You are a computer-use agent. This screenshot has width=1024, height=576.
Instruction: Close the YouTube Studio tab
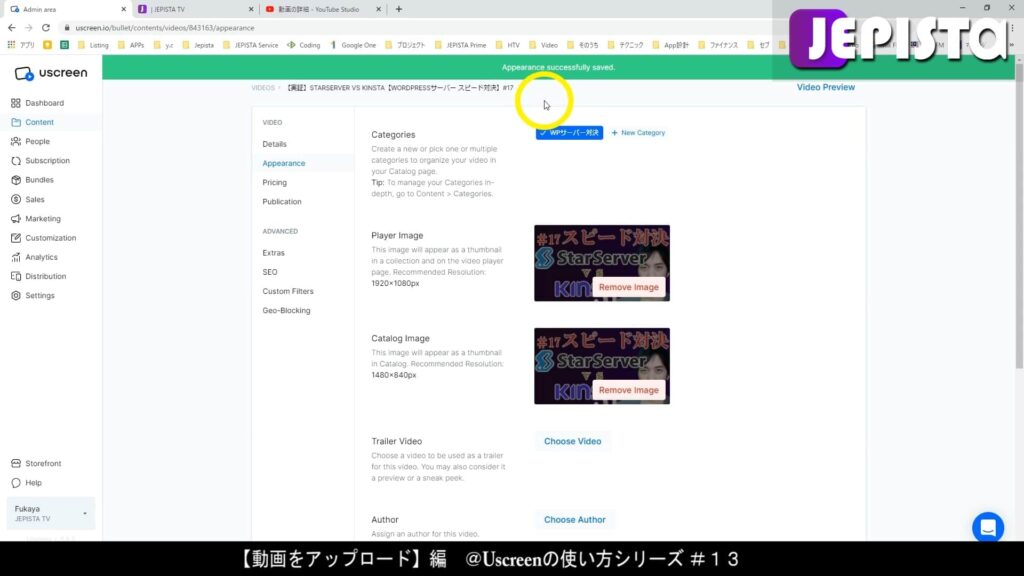[378, 9]
